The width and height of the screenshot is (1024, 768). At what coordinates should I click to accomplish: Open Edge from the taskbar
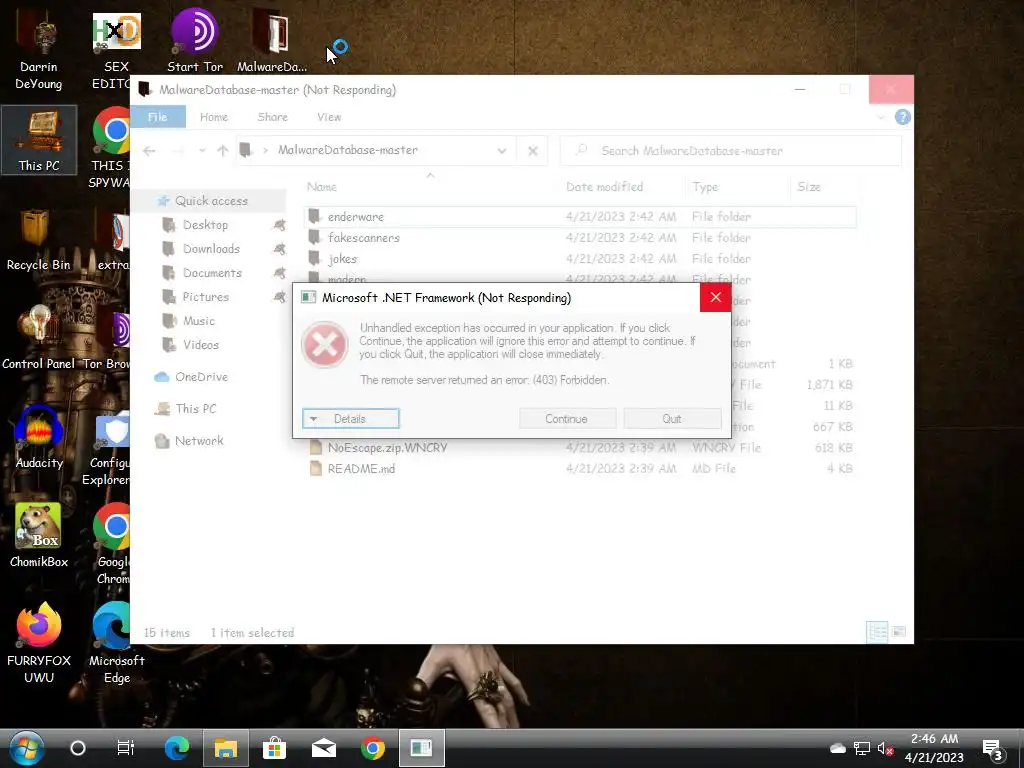click(176, 748)
